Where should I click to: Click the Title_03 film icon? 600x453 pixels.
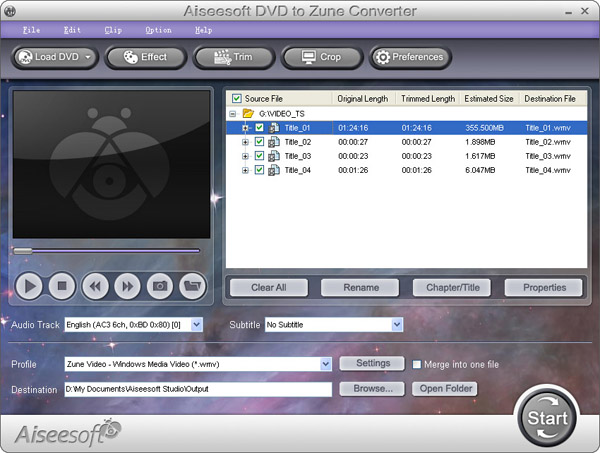click(x=273, y=156)
